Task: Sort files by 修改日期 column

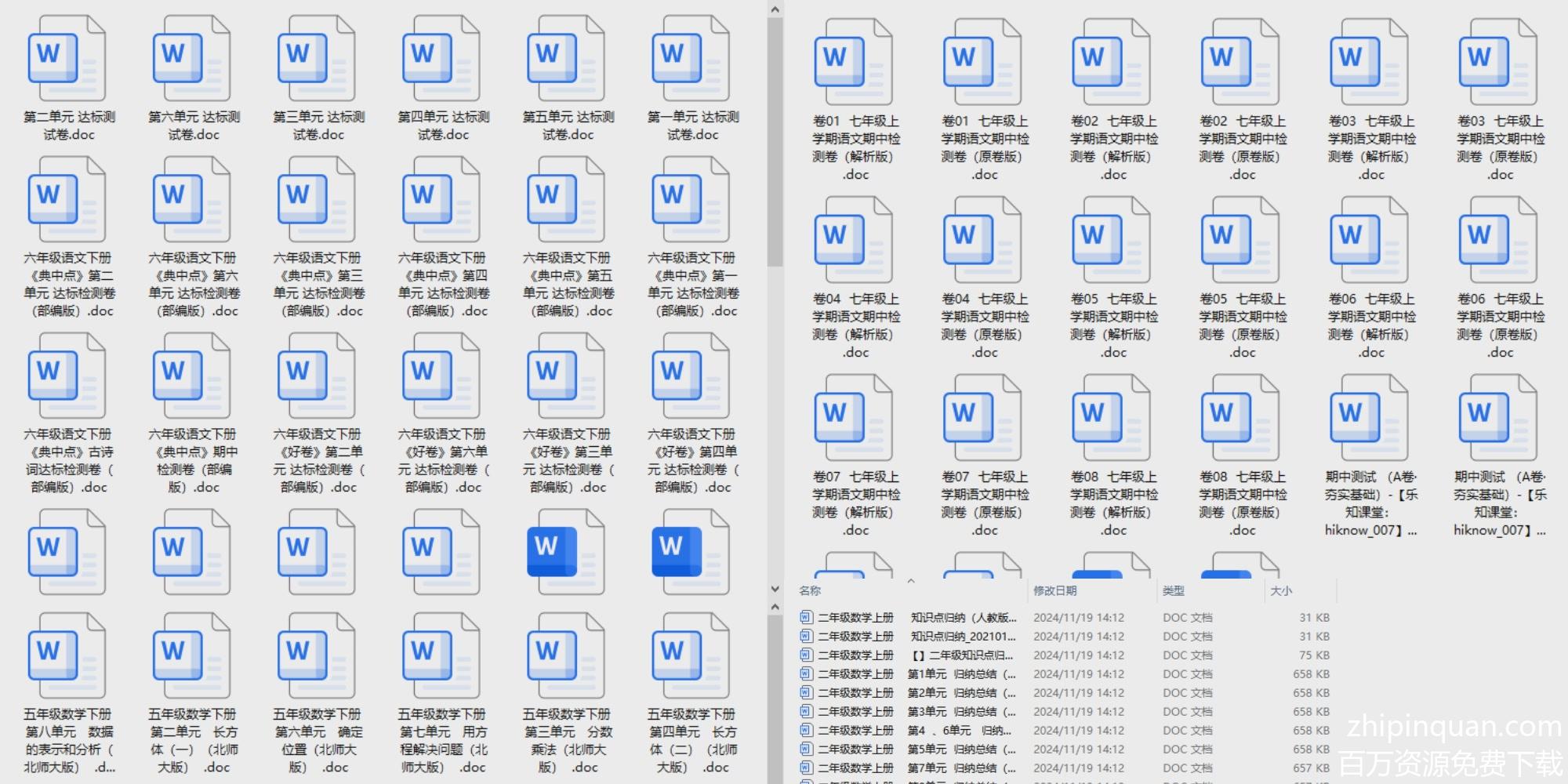Action: coord(1055,591)
